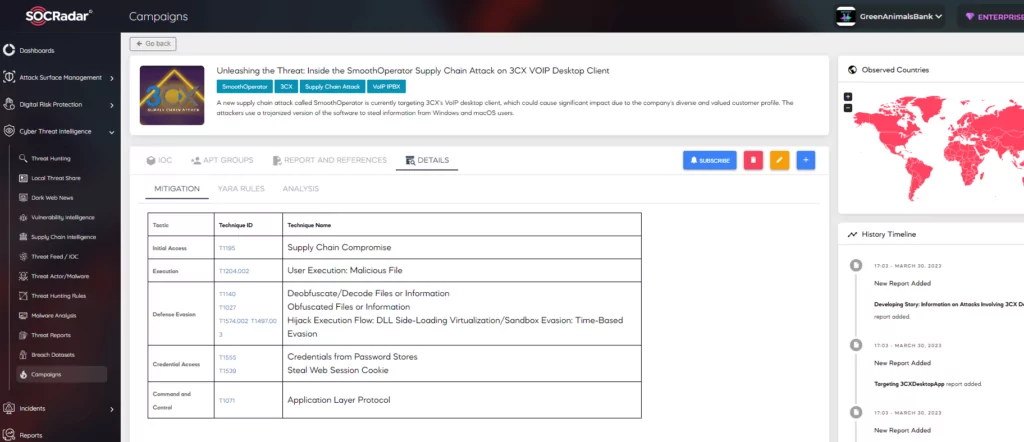
Task: Open Malware Analysis icon
Action: click(24, 315)
